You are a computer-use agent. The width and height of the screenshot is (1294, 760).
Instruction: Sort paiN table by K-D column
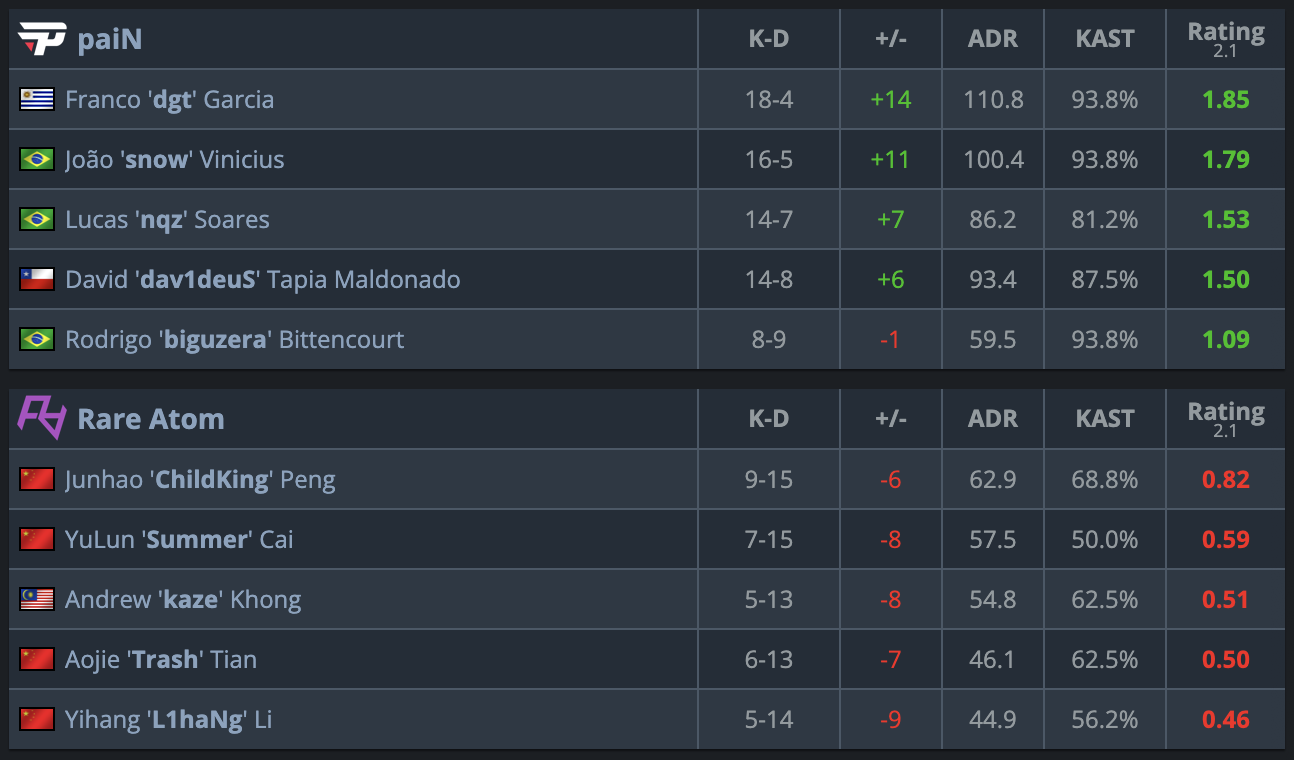point(768,39)
